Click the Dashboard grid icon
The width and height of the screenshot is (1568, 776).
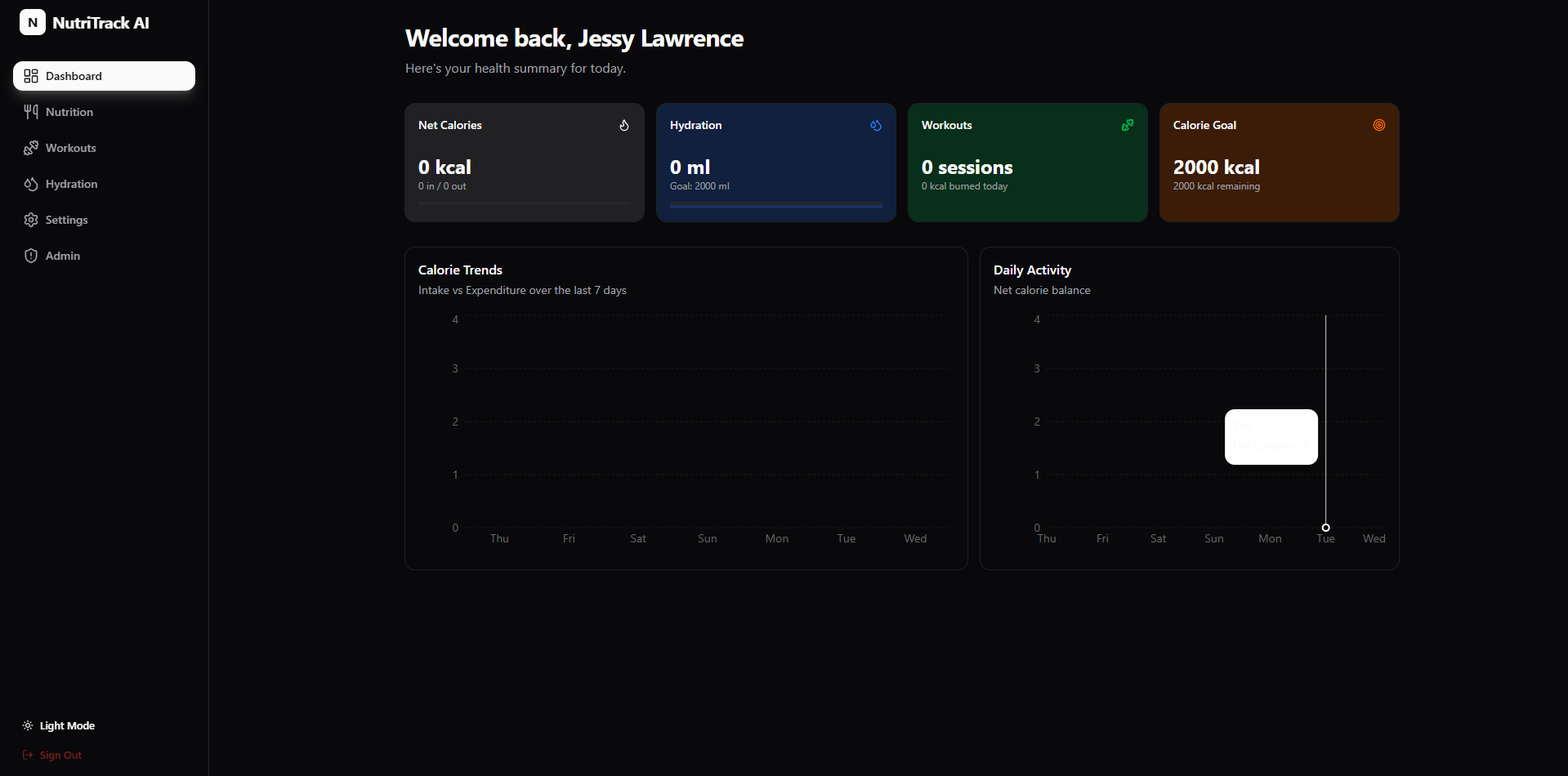[x=31, y=76]
